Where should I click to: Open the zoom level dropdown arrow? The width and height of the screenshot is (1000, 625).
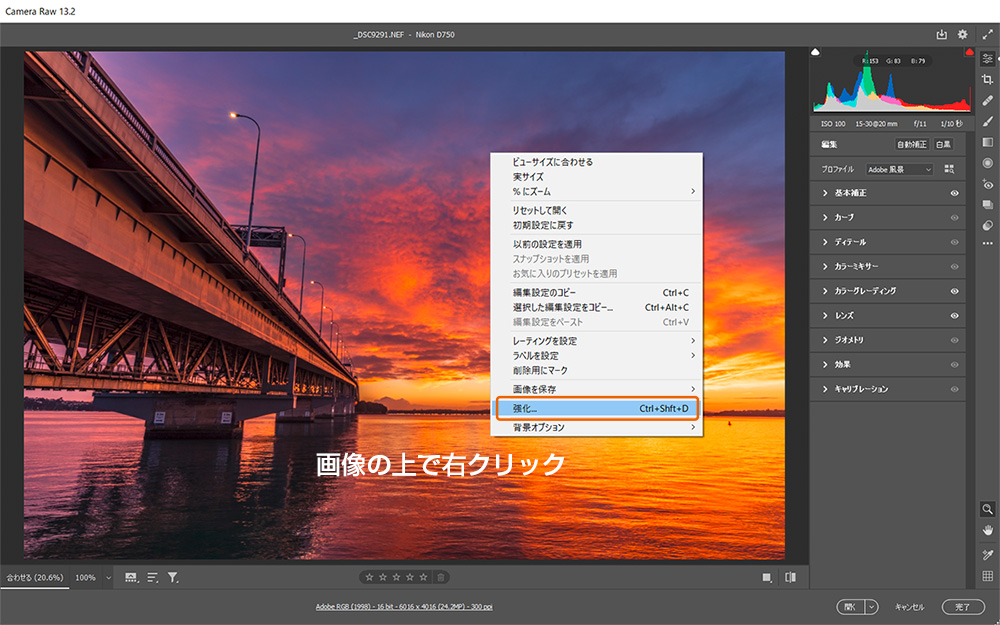coord(108,578)
